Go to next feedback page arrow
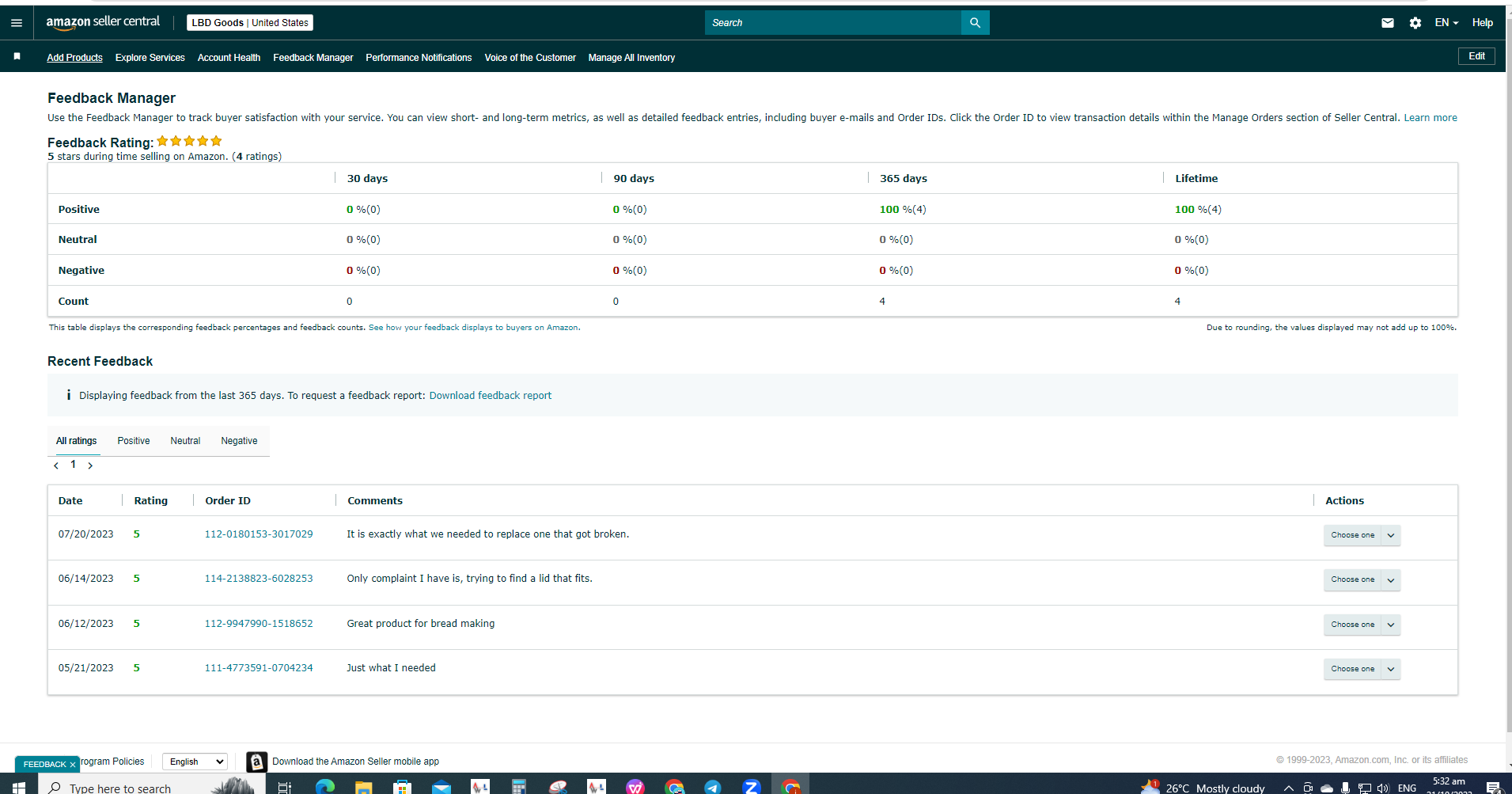Image resolution: width=1512 pixels, height=794 pixels. (90, 465)
